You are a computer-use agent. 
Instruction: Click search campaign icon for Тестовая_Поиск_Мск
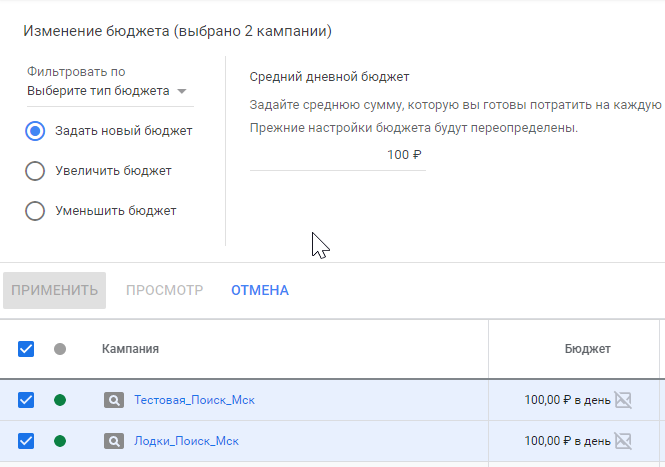pyautogui.click(x=114, y=400)
